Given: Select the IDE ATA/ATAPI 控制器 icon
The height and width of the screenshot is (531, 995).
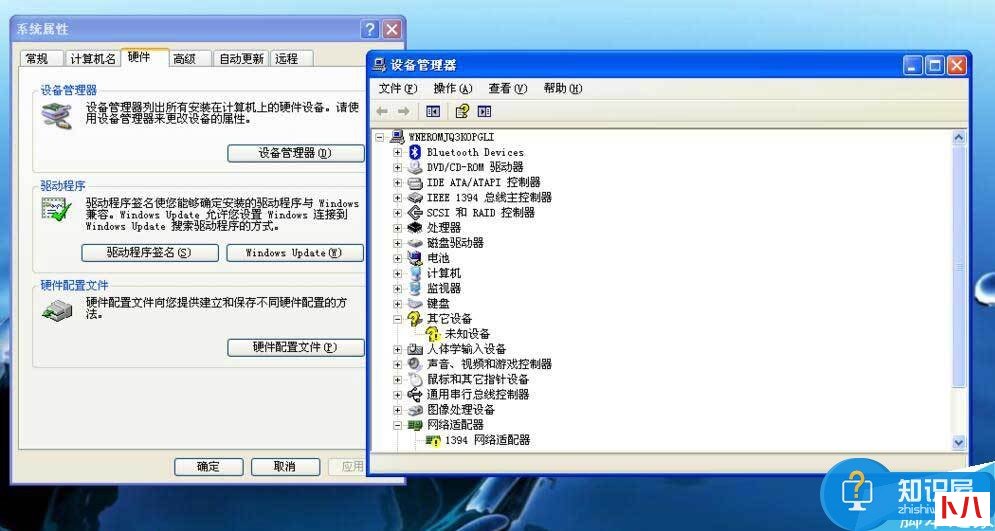Looking at the screenshot, I should click(x=415, y=183).
